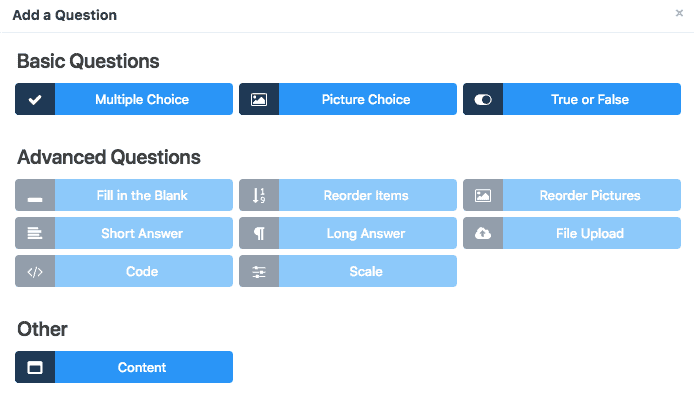Image resolution: width=694 pixels, height=393 pixels.
Task: Click the Multiple Choice checkmark icon
Action: coord(35,100)
